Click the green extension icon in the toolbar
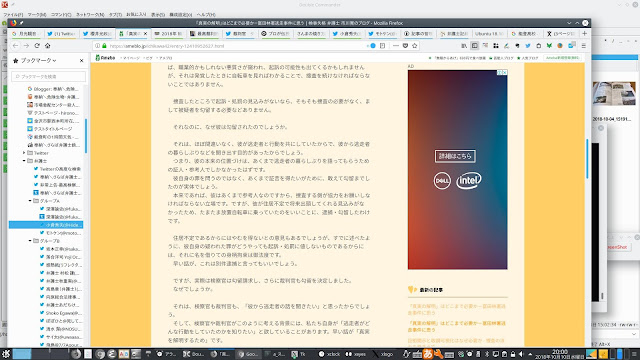640x360 pixels. (x=549, y=46)
